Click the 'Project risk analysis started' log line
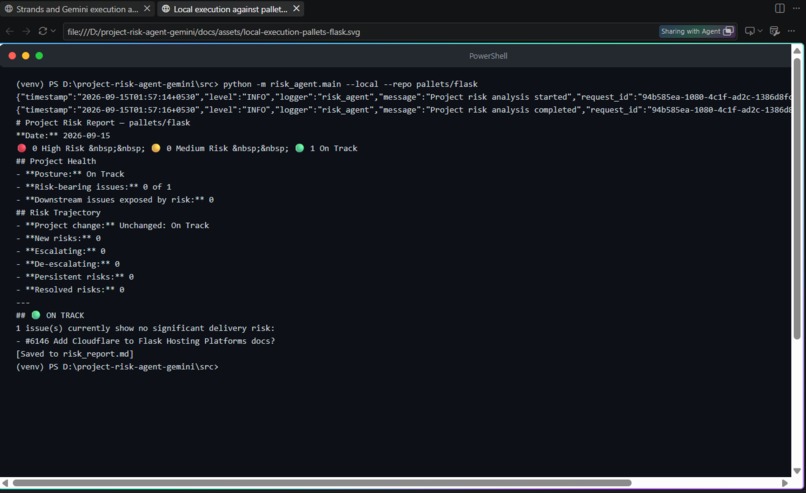 coord(404,97)
